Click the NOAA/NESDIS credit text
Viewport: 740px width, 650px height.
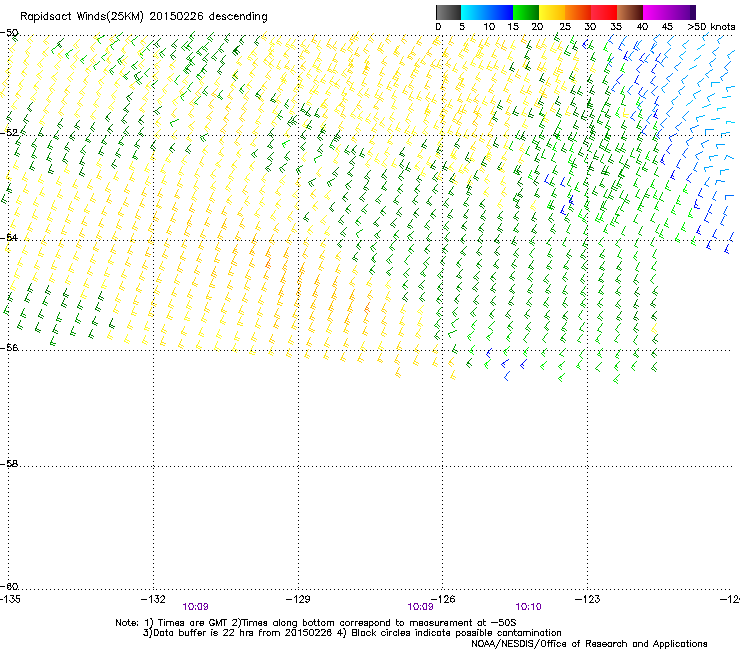[x=589, y=643]
